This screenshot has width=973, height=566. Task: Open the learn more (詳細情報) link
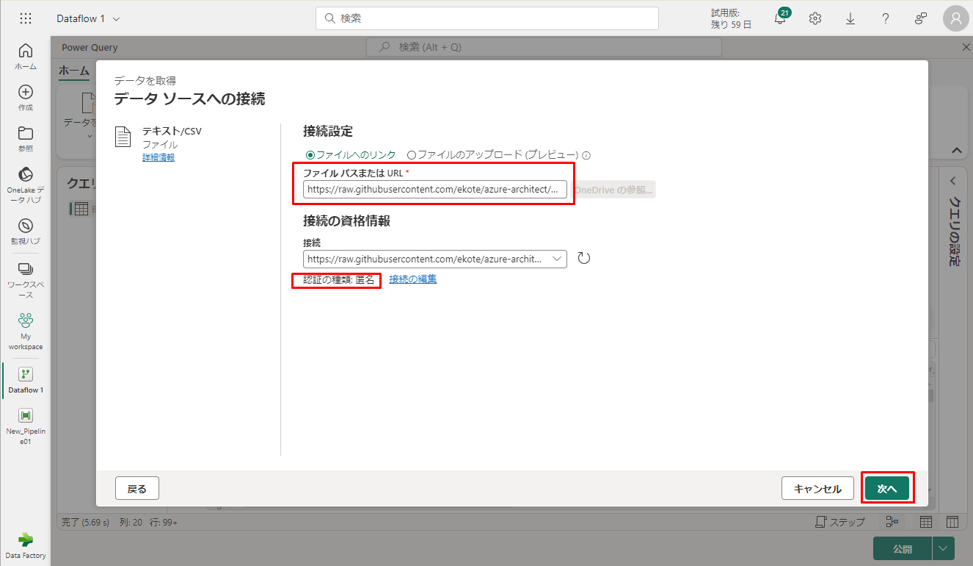pyautogui.click(x=158, y=158)
